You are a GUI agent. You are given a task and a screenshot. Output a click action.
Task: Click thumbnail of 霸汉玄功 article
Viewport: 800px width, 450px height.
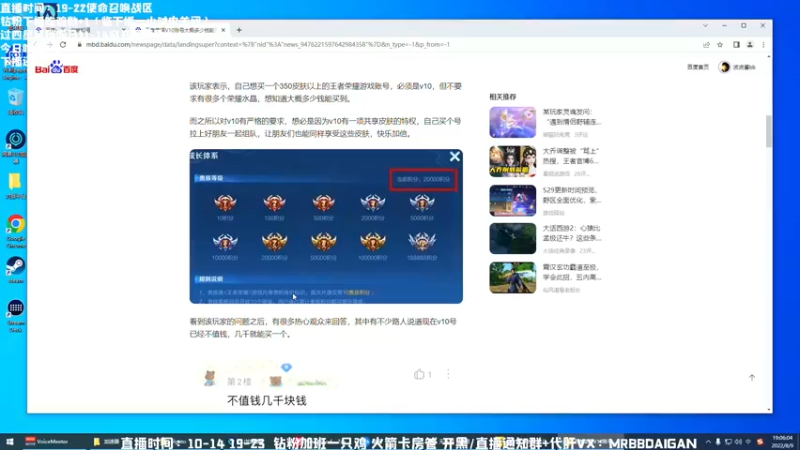coord(513,278)
